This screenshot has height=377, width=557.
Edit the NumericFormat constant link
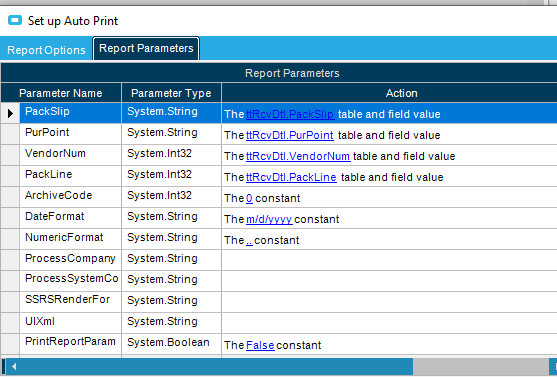pyautogui.click(x=249, y=241)
